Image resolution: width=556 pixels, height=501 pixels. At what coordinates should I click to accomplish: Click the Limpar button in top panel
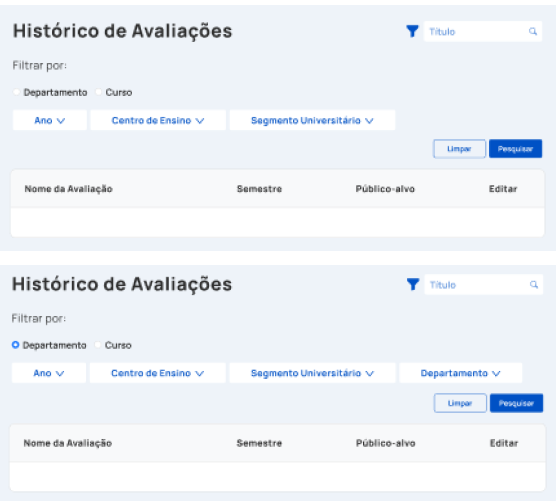(x=459, y=149)
